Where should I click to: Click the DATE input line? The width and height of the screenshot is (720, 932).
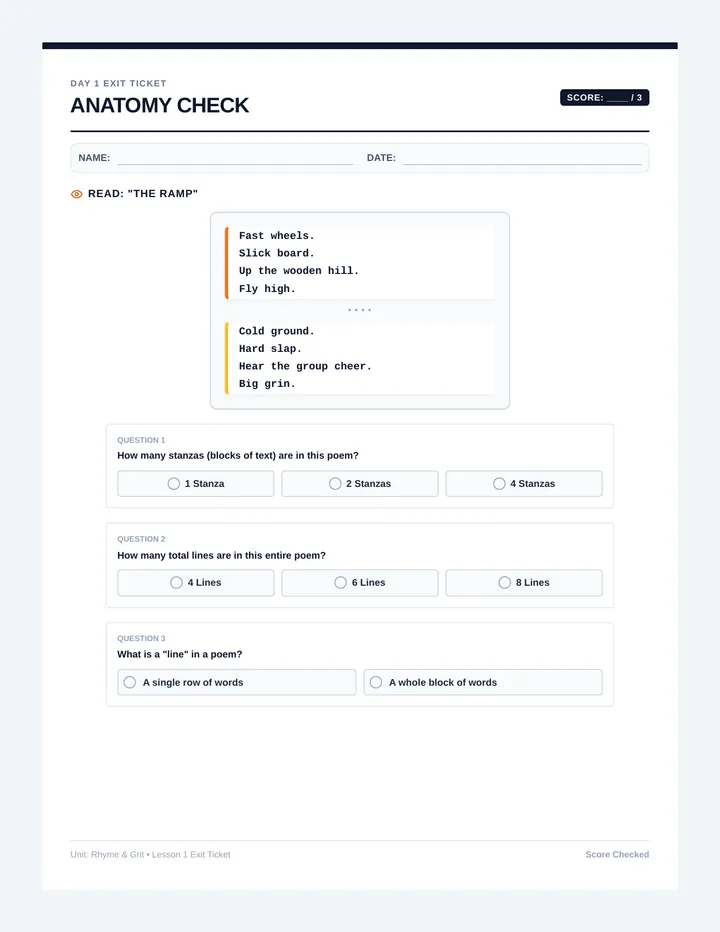pos(522,159)
